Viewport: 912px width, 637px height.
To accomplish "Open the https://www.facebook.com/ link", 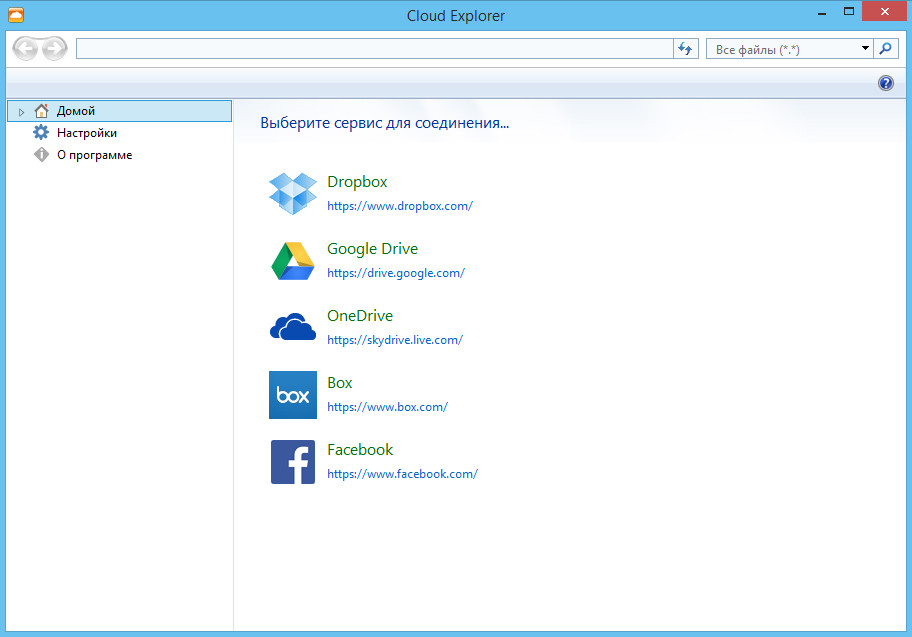I will 402,474.
